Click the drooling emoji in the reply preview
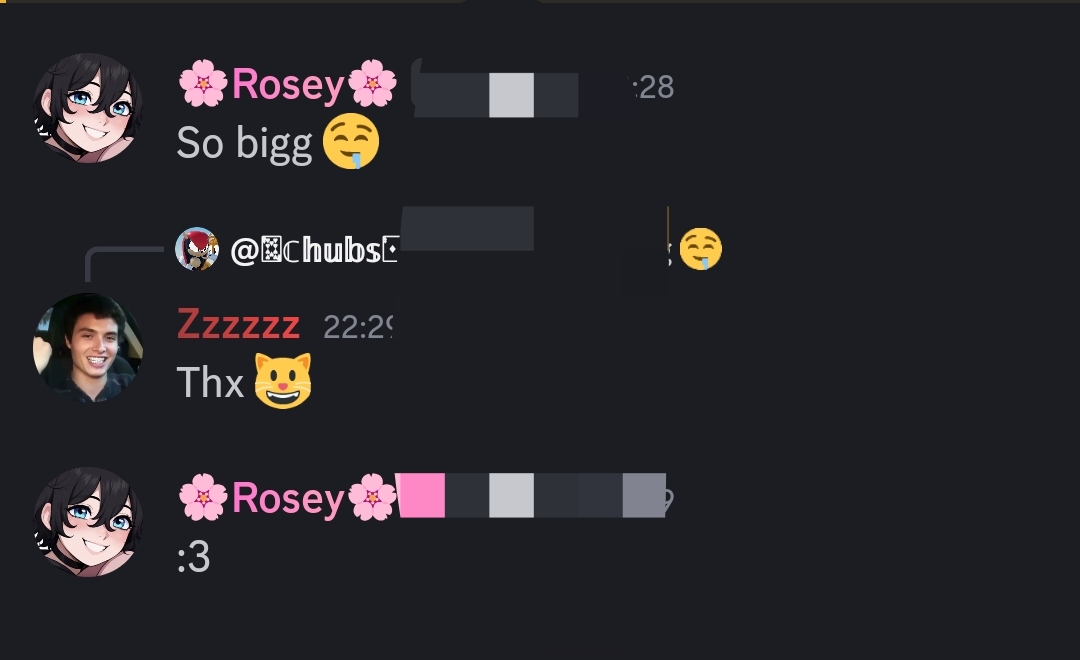Screen dimensions: 1080x660 [x=700, y=249]
